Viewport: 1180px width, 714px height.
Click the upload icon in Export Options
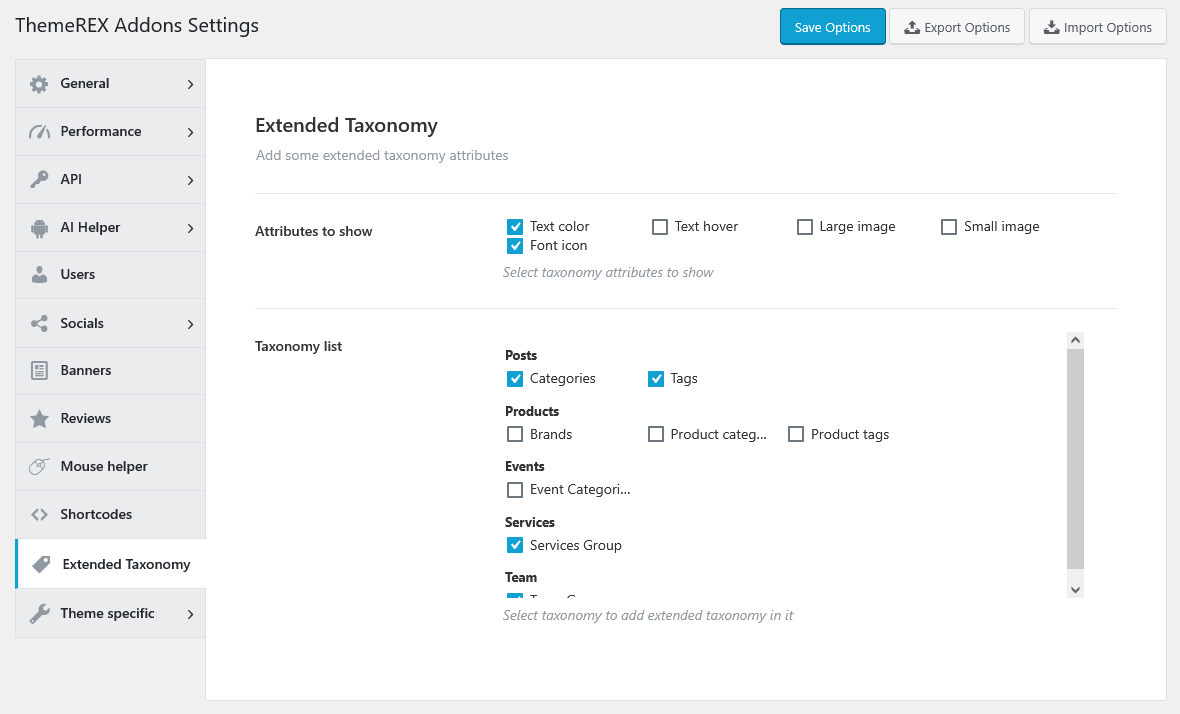[x=912, y=28]
